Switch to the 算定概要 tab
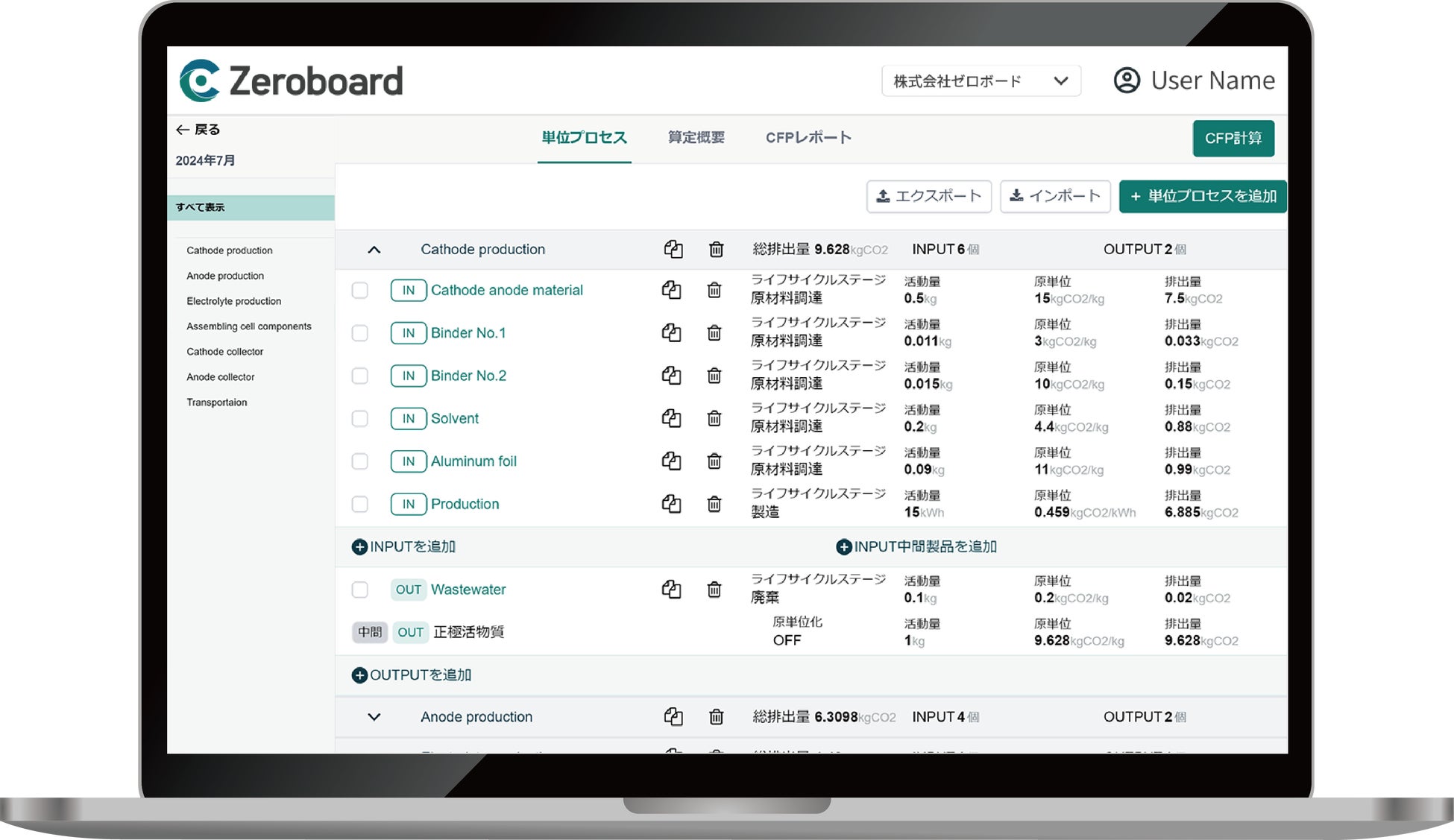Viewport: 1454px width, 840px height. click(696, 138)
